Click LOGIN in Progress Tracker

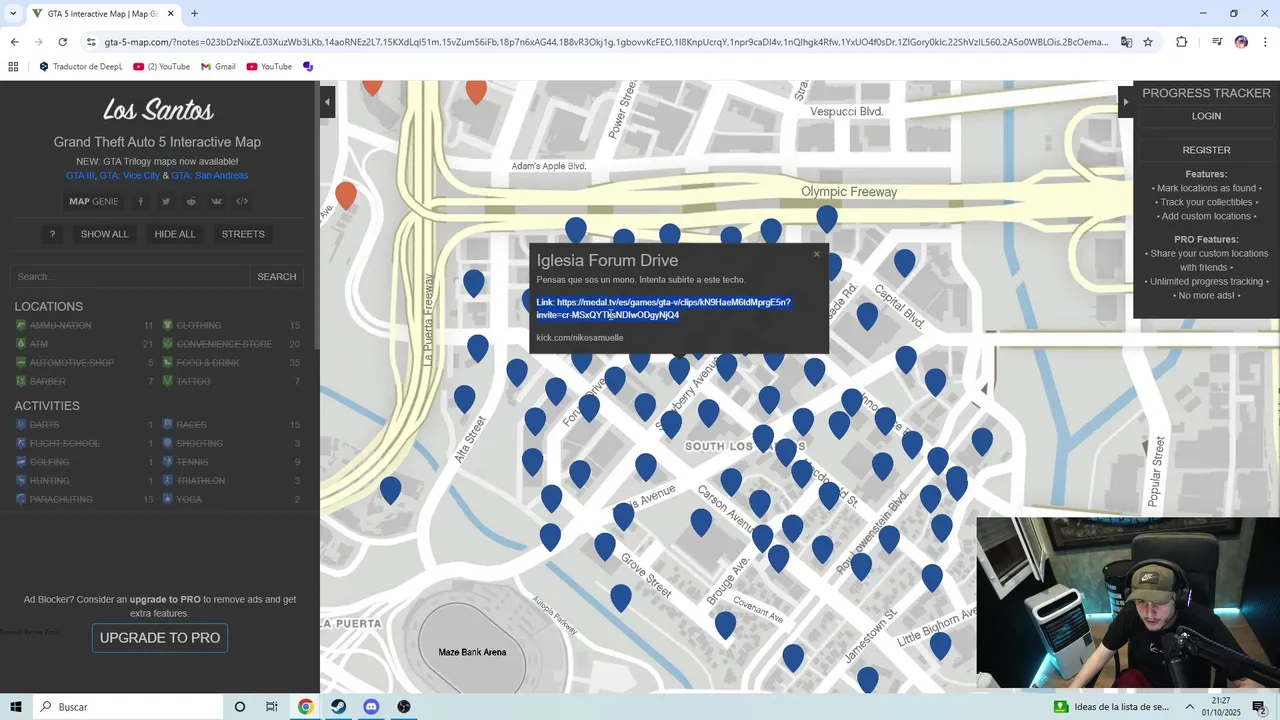pyautogui.click(x=1206, y=116)
